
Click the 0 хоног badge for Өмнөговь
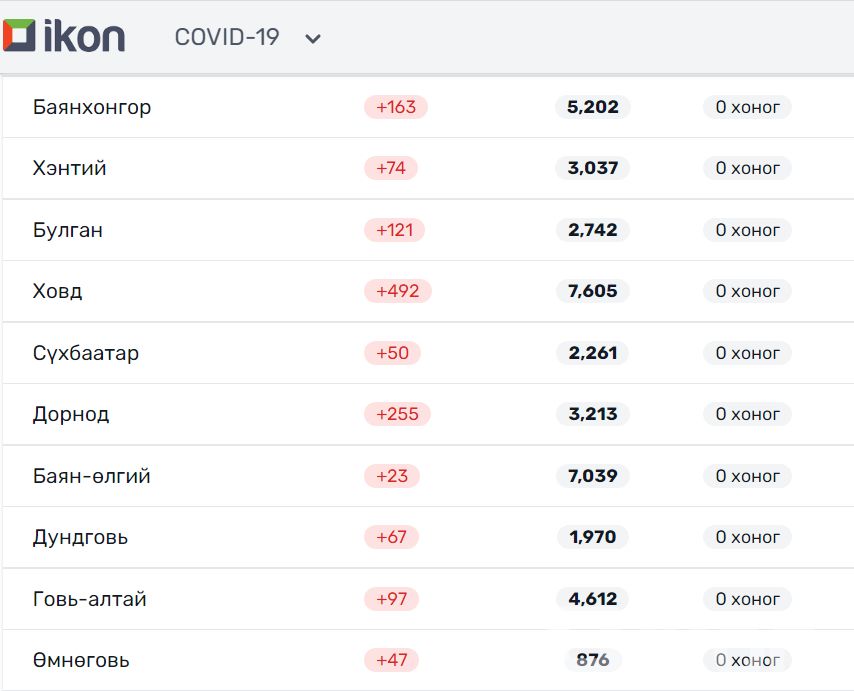point(747,660)
